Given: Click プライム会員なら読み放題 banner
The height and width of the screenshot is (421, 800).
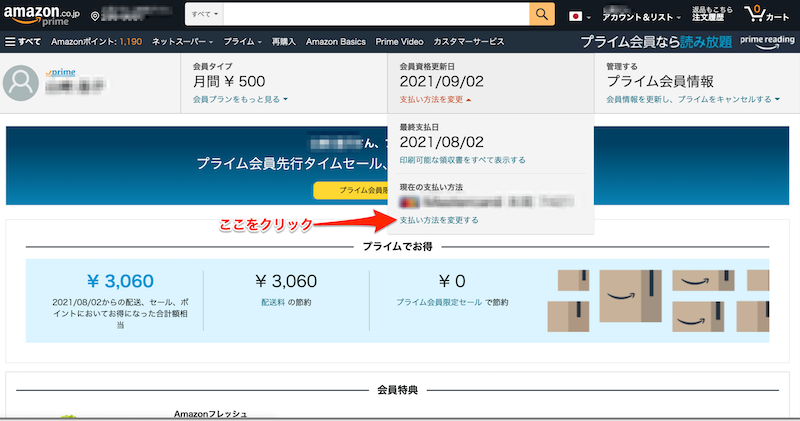Looking at the screenshot, I should (x=656, y=42).
